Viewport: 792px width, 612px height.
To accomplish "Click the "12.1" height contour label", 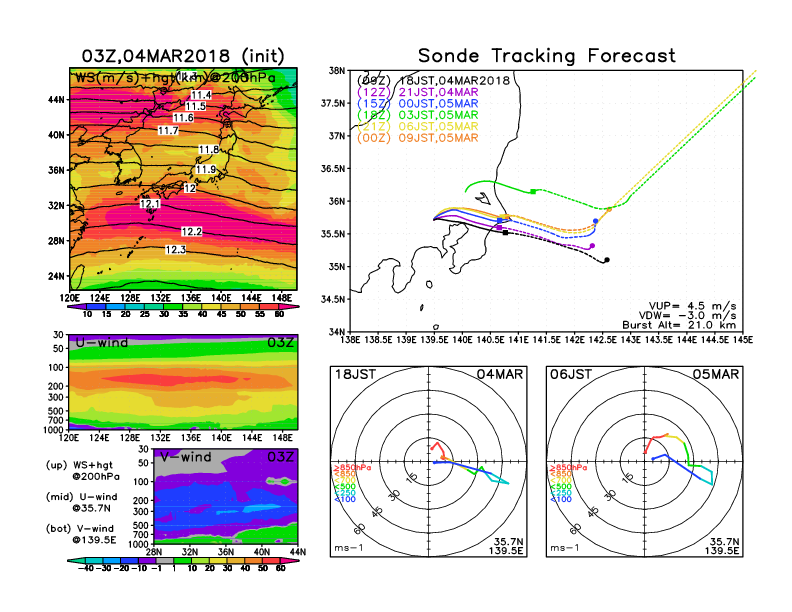I will coord(150,203).
